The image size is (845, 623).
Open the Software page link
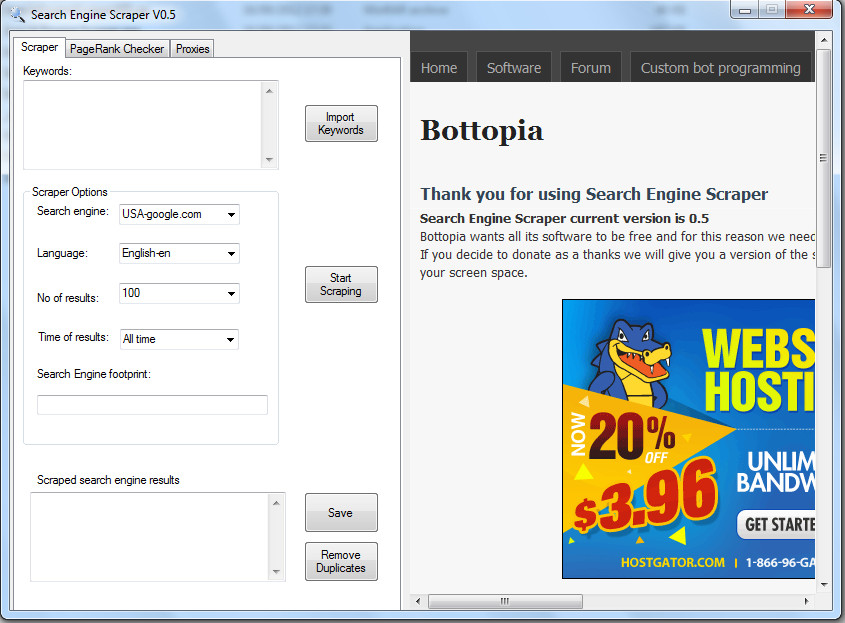[x=514, y=68]
